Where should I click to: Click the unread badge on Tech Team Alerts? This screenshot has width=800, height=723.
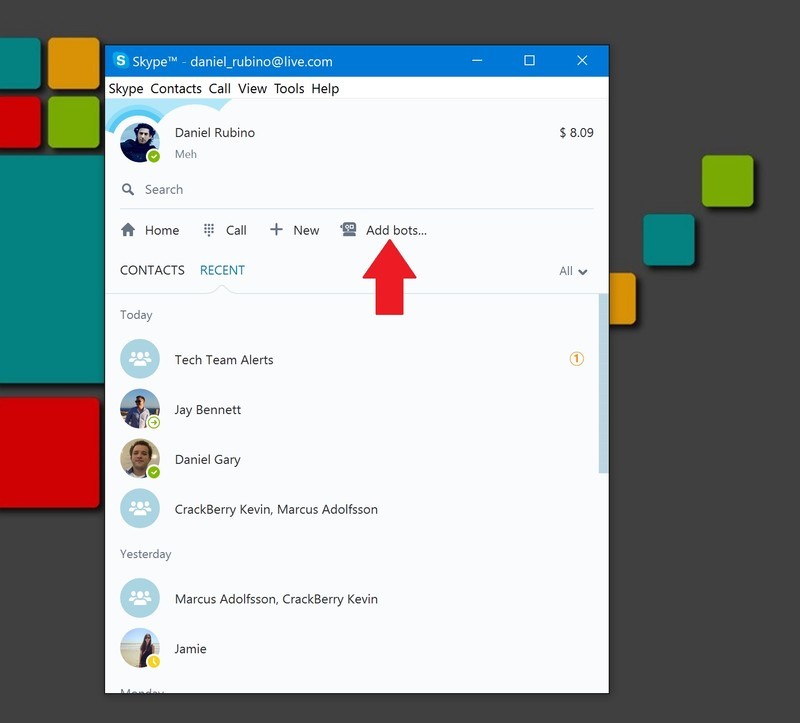click(x=576, y=358)
